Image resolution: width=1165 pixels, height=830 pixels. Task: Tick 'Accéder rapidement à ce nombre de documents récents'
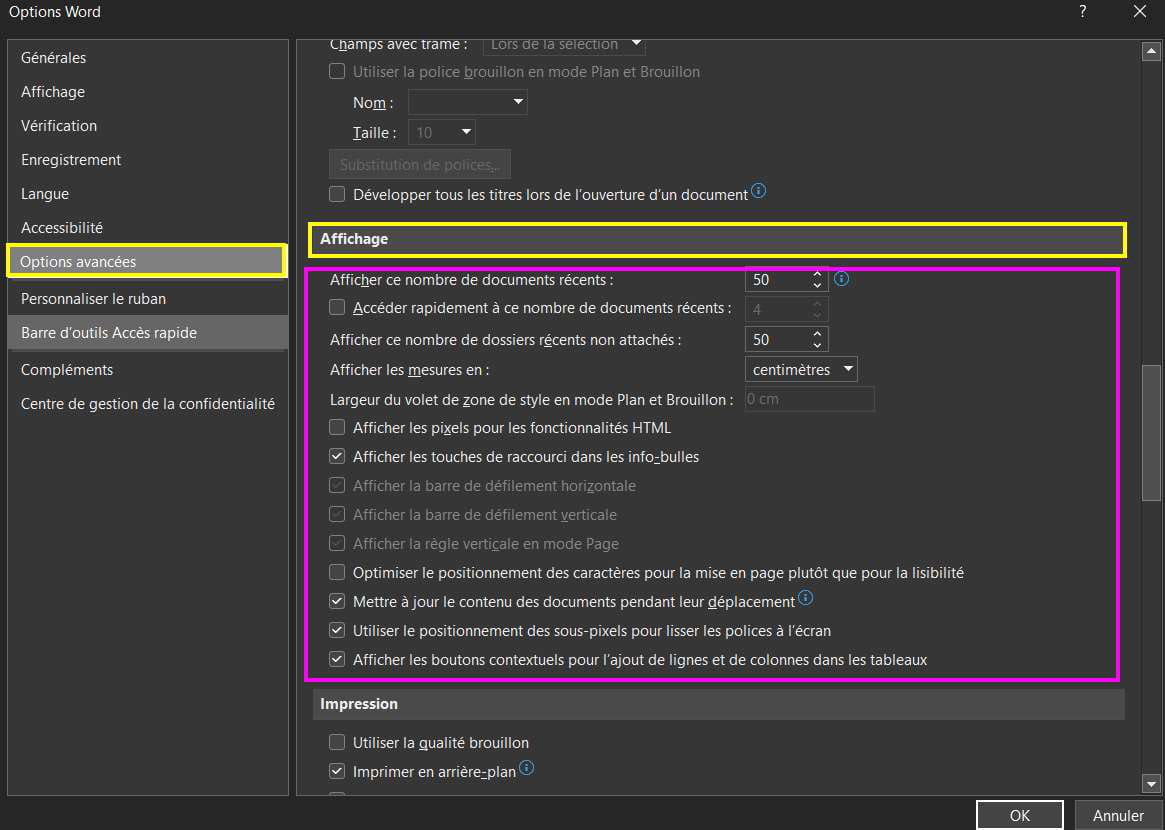point(337,308)
